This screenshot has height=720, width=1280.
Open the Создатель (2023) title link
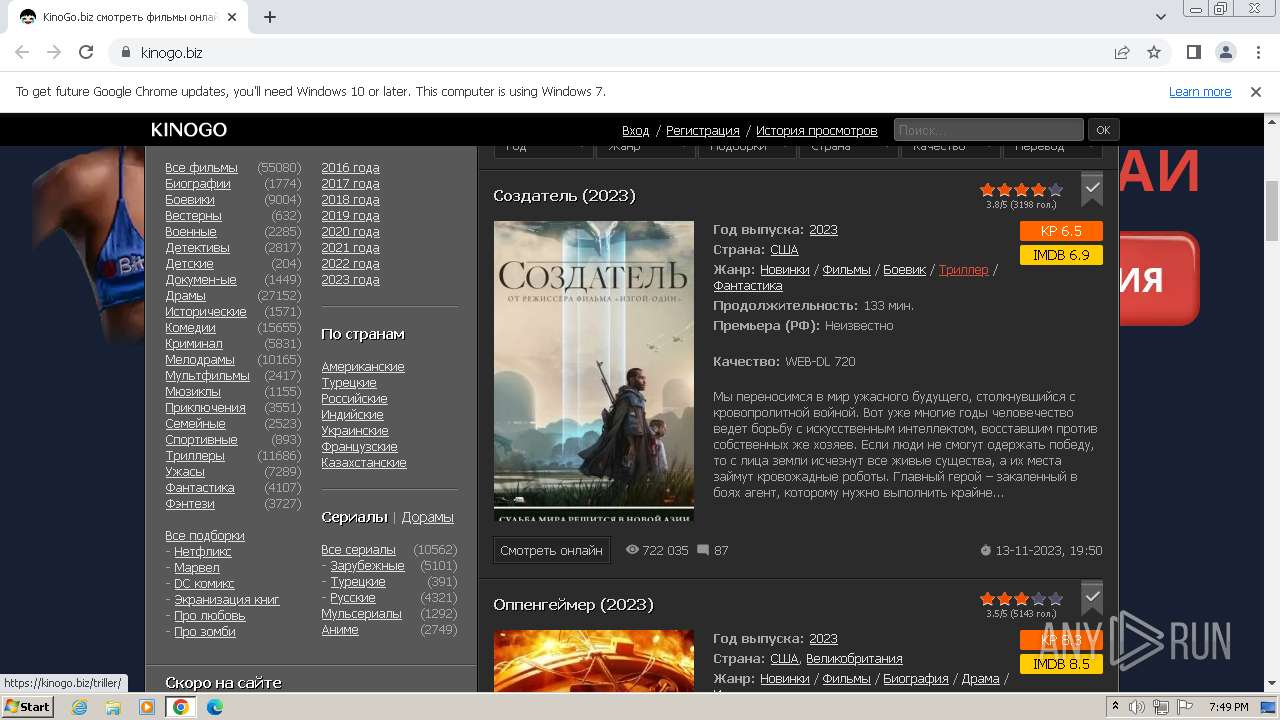(x=564, y=195)
